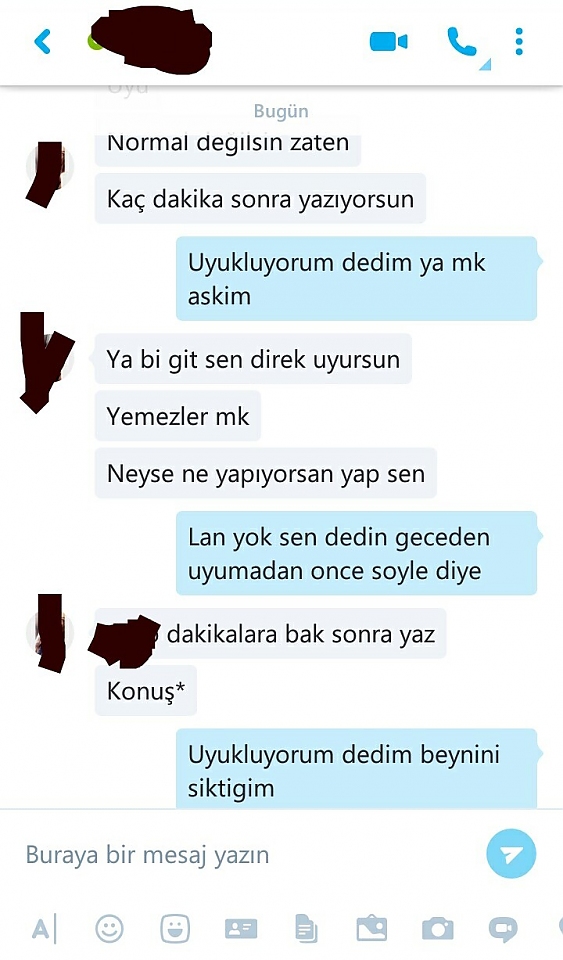Tap the message field 'Buraya bir mesaj yazın'
Screen dimensions: 563x960
tap(245, 854)
